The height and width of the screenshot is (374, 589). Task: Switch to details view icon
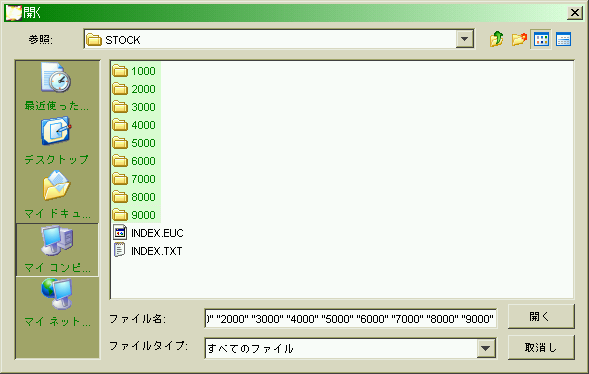[x=563, y=39]
